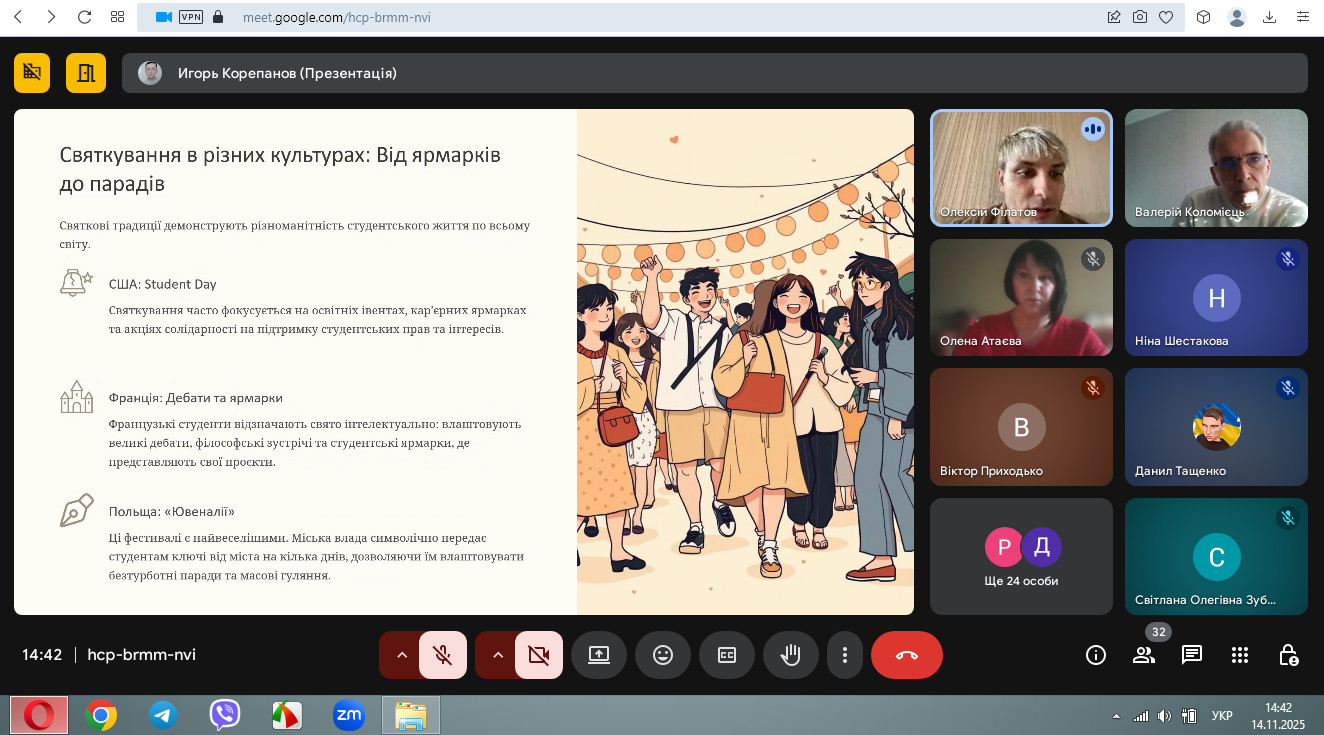
Task: Open the host controls lock icon
Action: coord(1288,655)
